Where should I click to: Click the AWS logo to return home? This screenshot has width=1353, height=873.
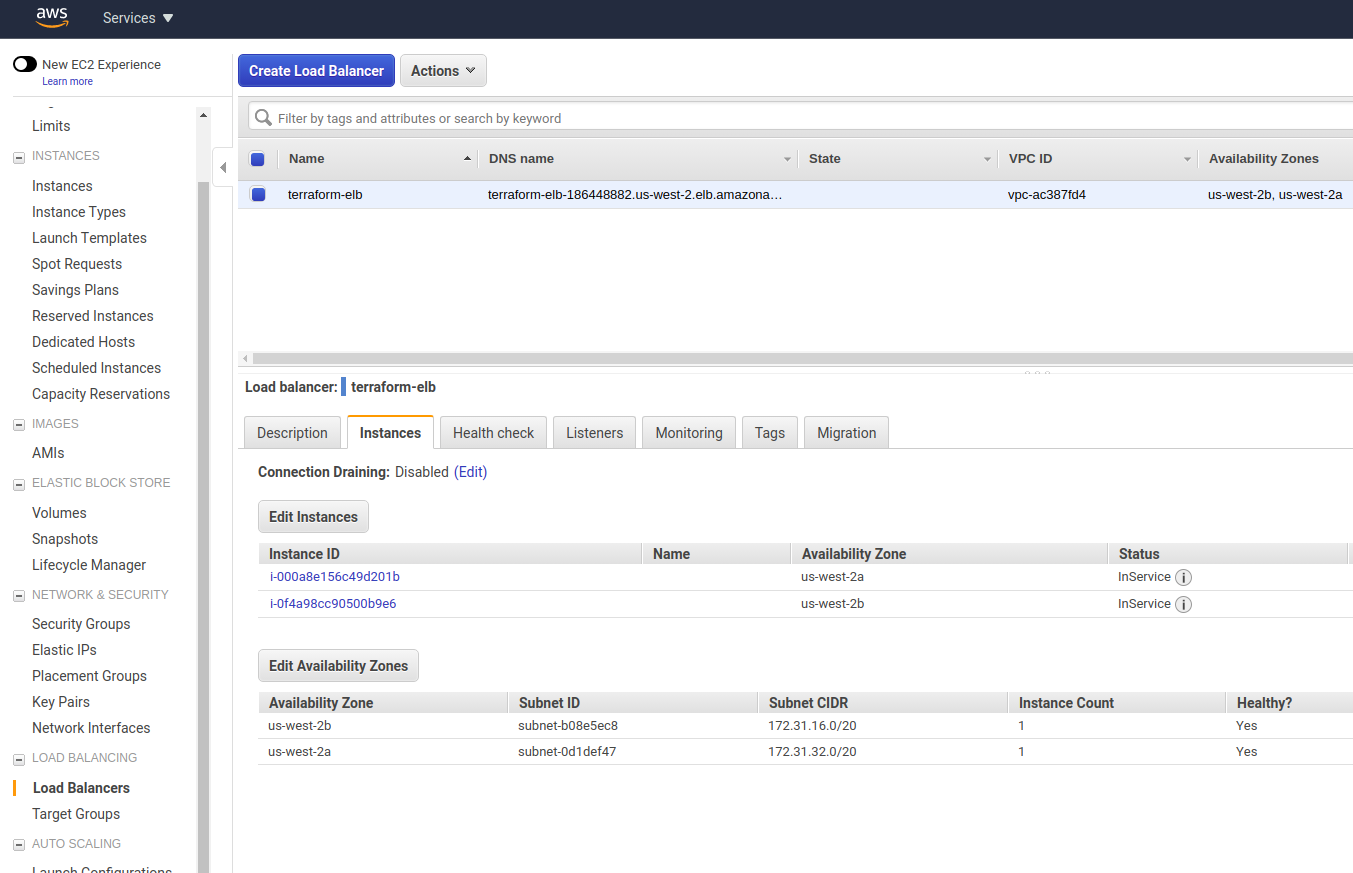(51, 17)
